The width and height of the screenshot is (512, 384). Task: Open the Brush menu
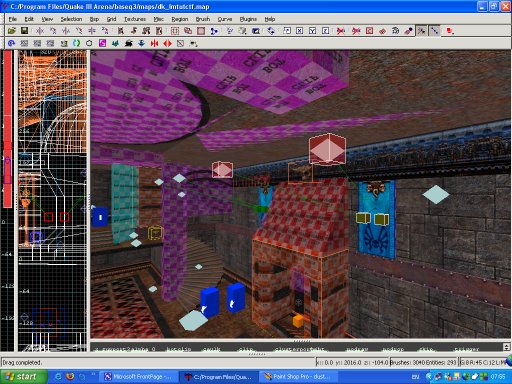(x=203, y=19)
